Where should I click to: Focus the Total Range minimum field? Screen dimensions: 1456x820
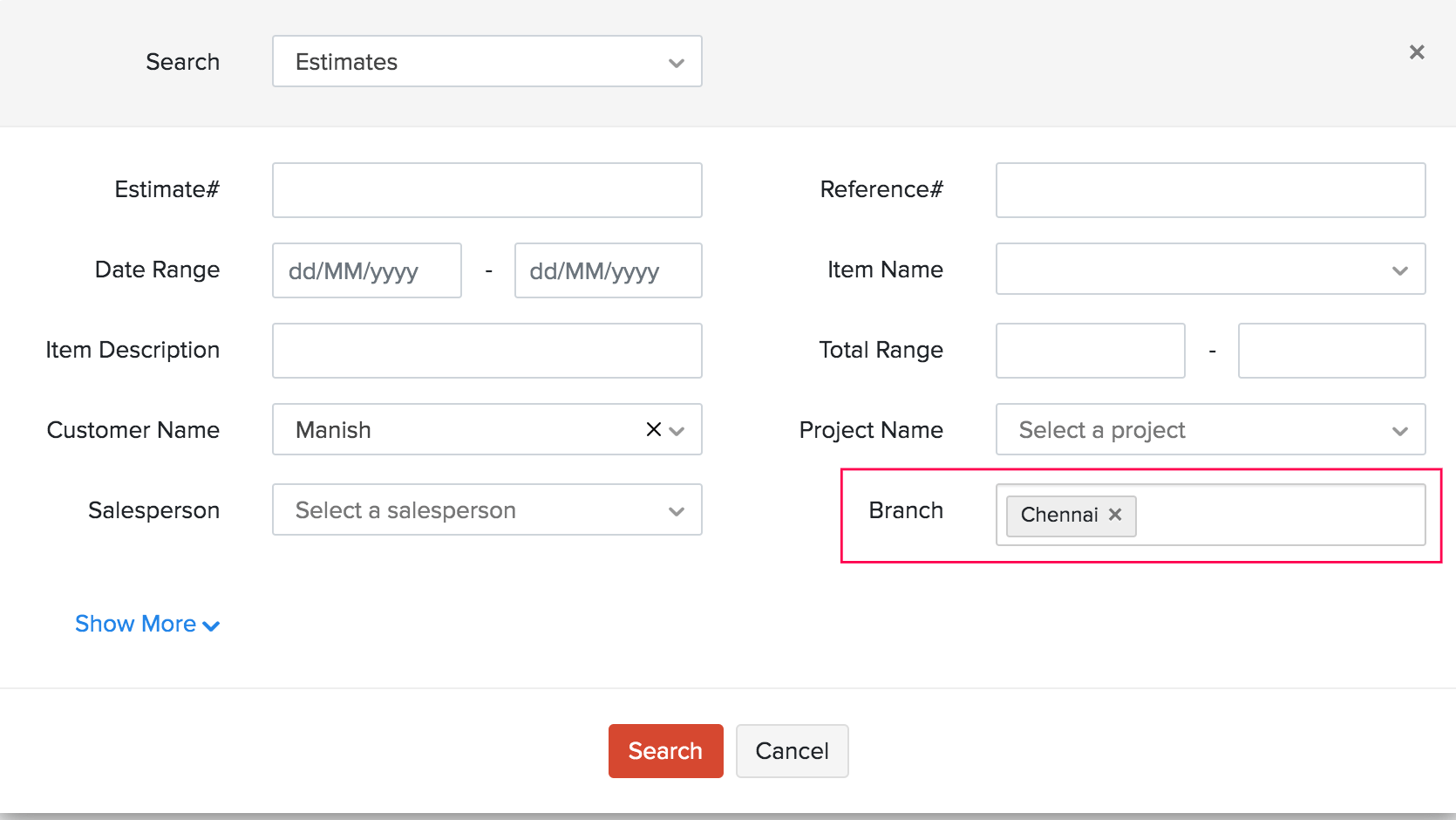tap(1090, 351)
